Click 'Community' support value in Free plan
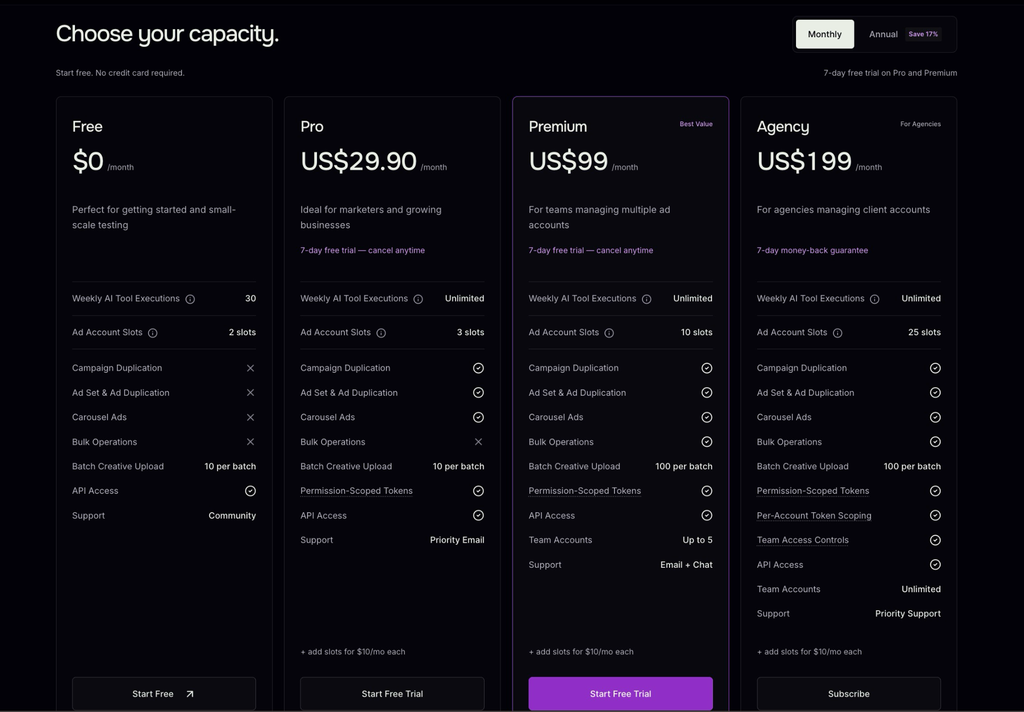Screen dimensions: 1024x712 coord(232,516)
